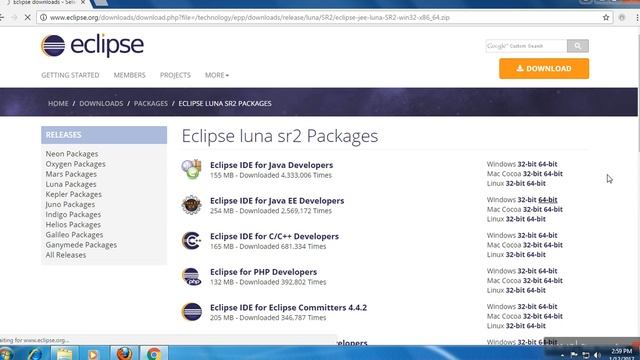The image size is (640, 360).
Task: Download C/C++ Developers Linux 64-bit
Action: click(x=536, y=255)
